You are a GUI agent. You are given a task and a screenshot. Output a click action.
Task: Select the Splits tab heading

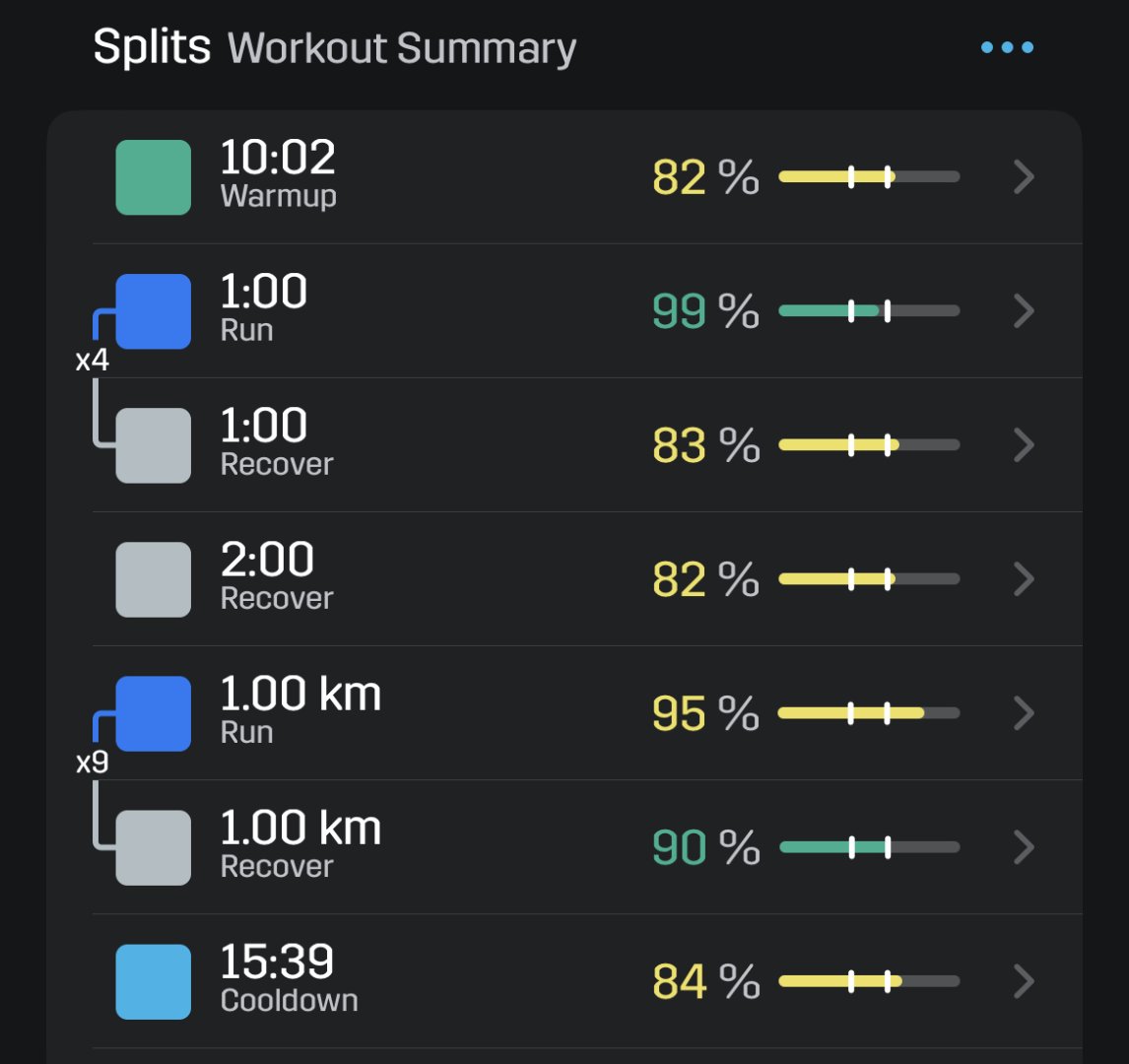click(152, 47)
